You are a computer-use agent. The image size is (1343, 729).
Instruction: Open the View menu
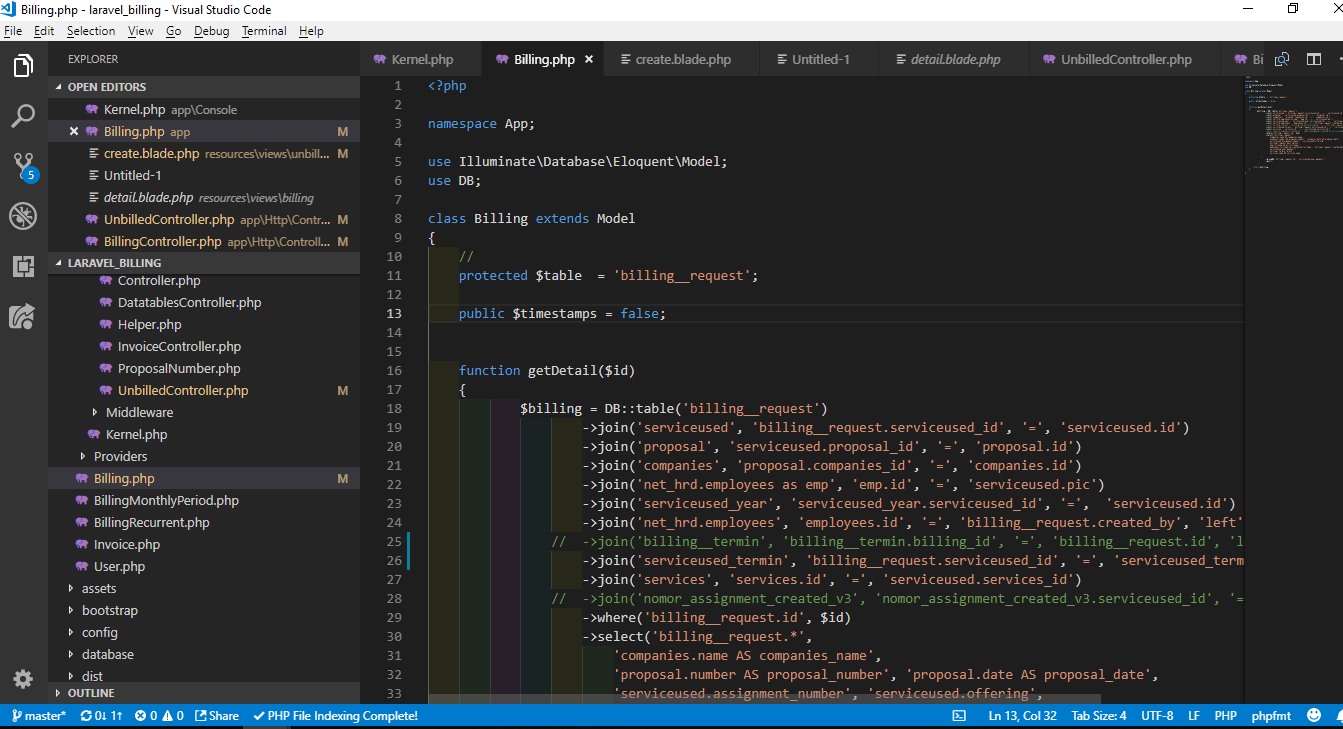point(141,31)
